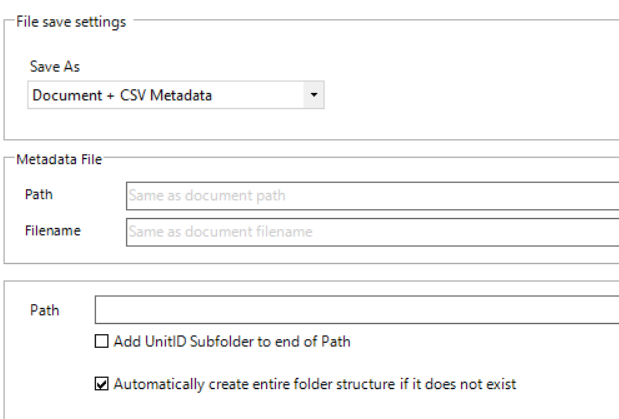Open the Save As dropdown arrow

314,95
